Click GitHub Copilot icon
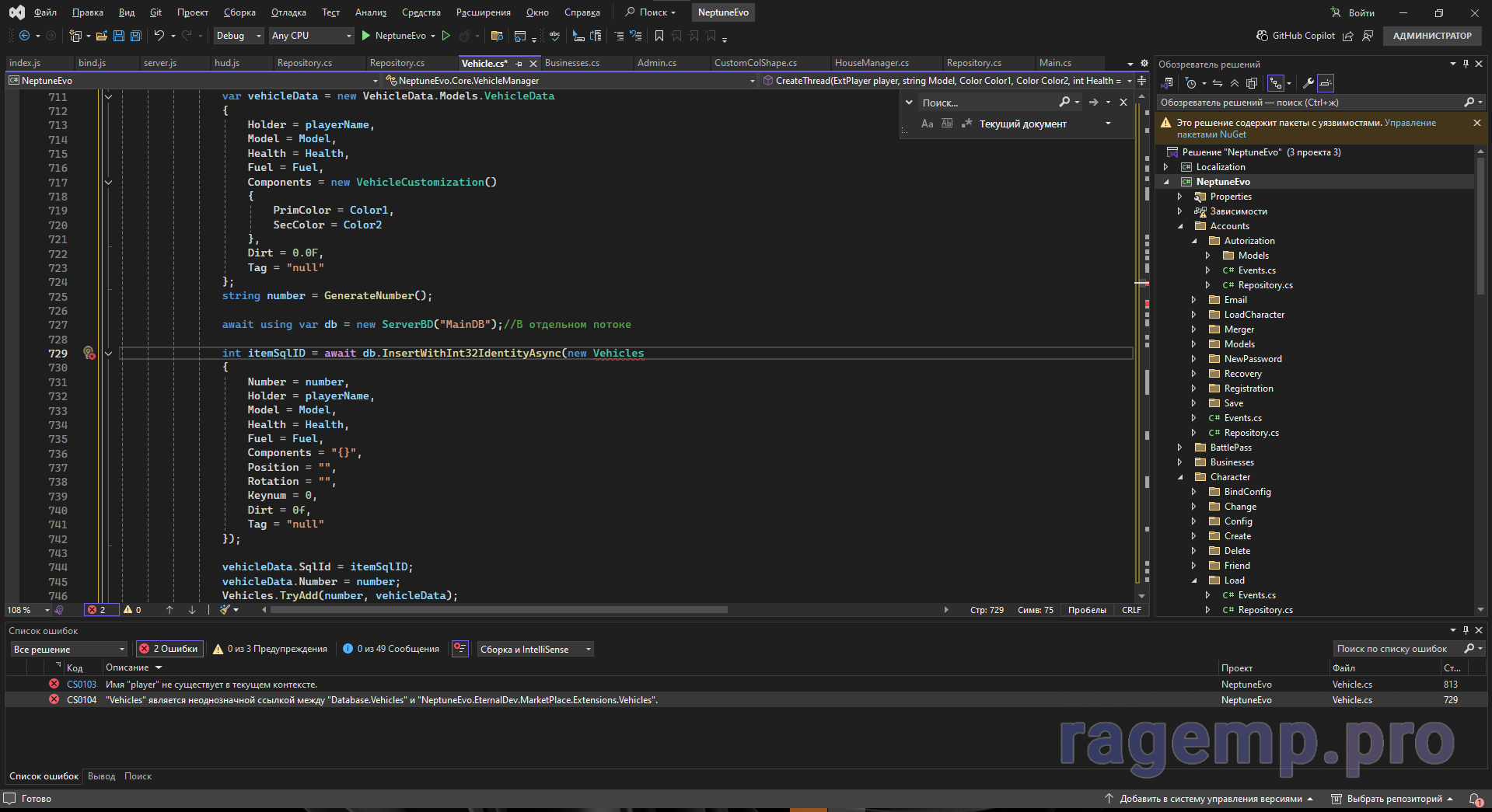Image resolution: width=1492 pixels, height=812 pixels. click(x=1262, y=36)
